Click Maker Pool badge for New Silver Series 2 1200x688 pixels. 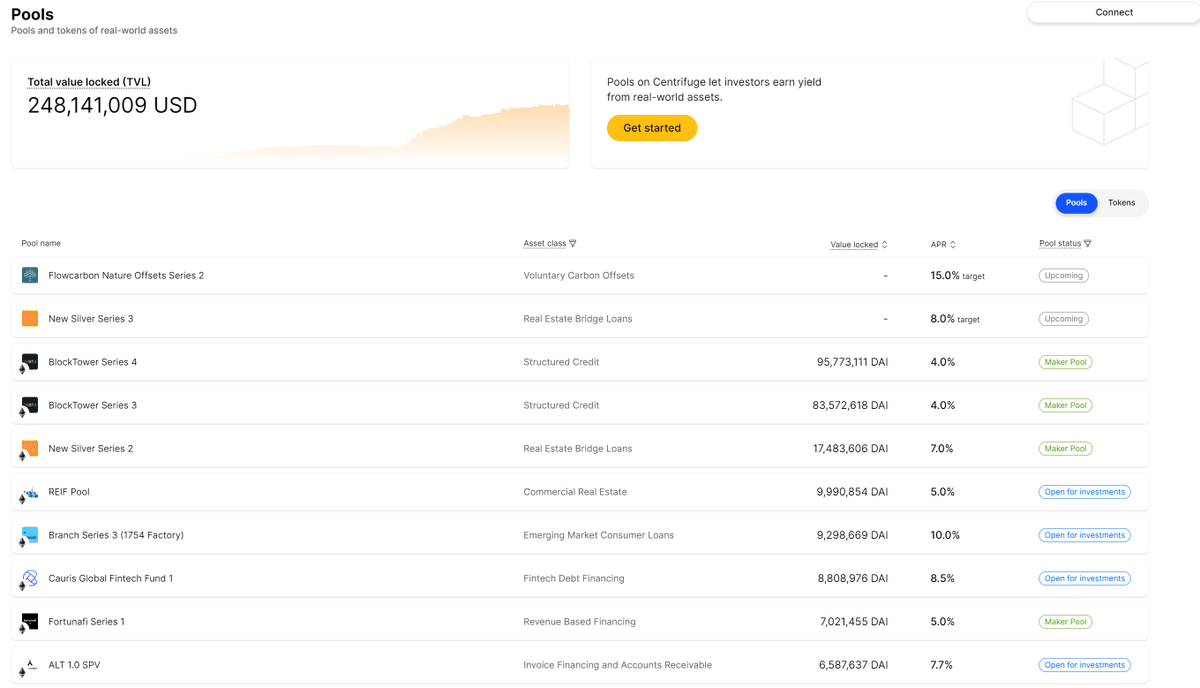point(1065,449)
